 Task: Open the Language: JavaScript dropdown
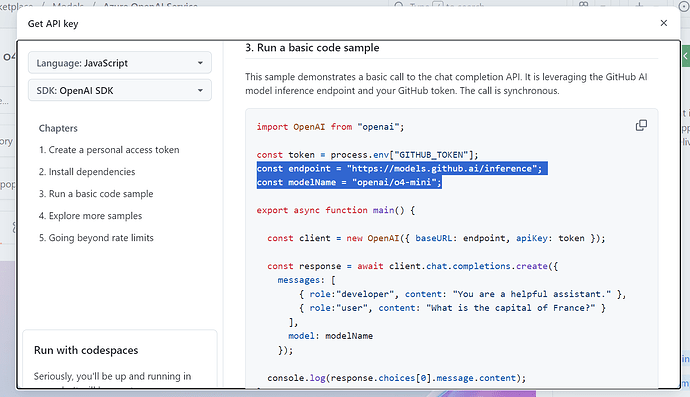[x=120, y=63]
